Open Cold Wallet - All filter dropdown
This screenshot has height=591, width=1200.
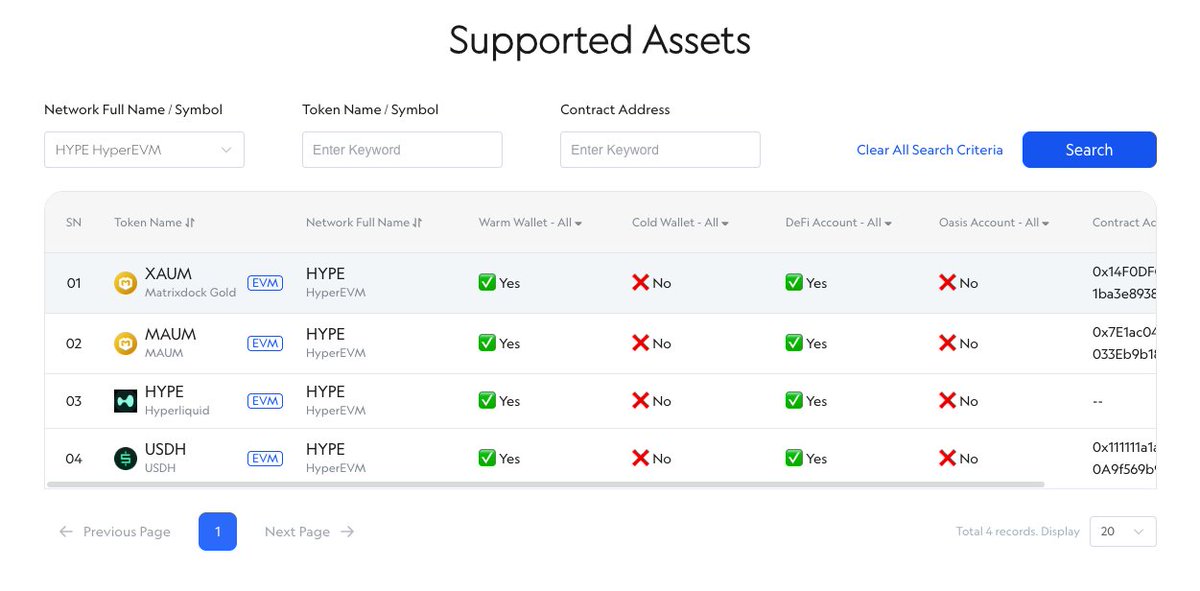680,223
